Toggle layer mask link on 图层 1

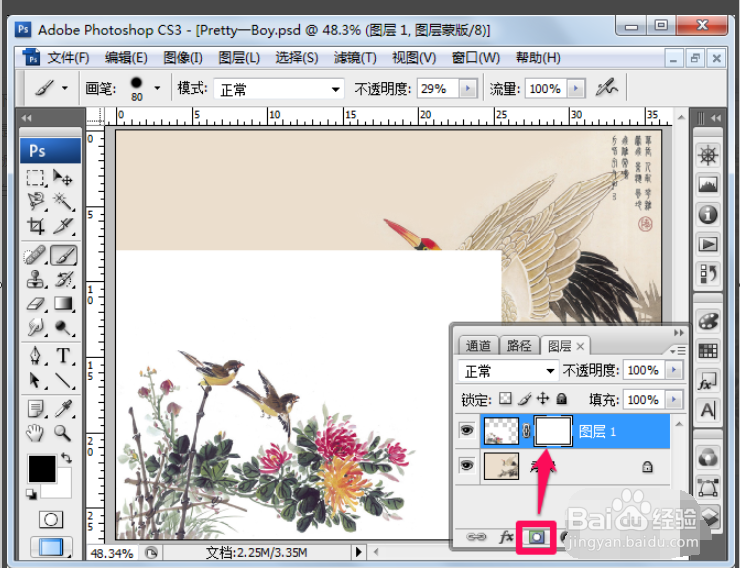click(526, 431)
